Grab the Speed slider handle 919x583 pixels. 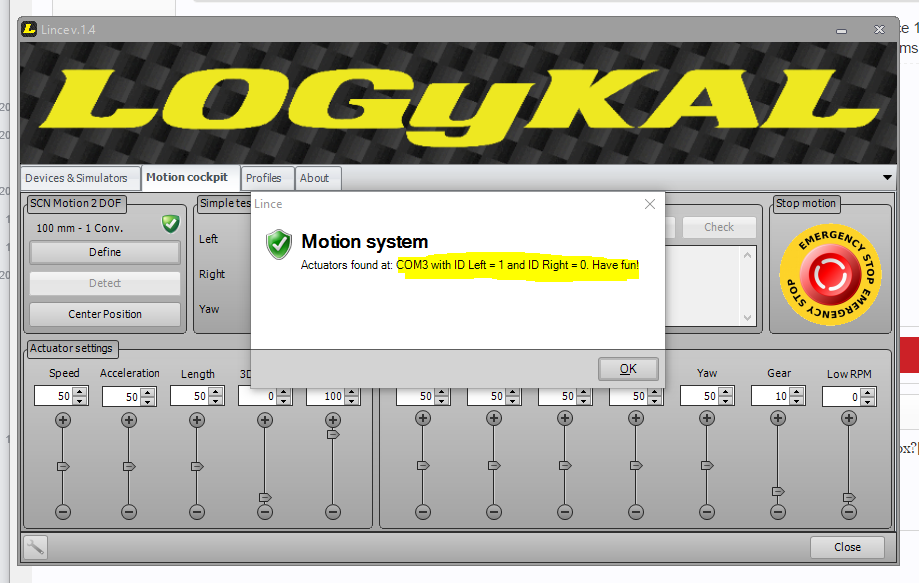point(63,466)
